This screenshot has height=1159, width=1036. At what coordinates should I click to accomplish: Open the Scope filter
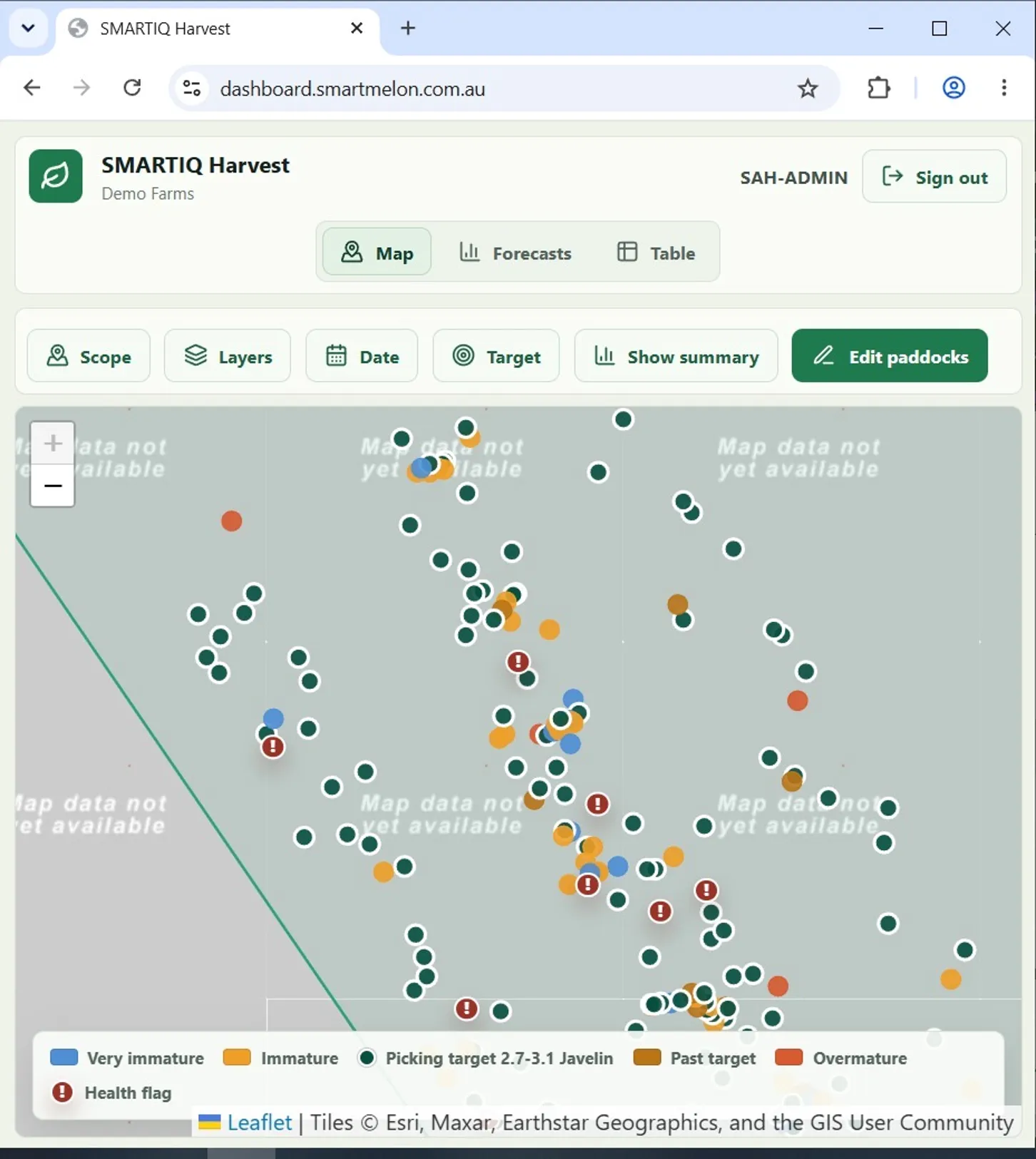[88, 356]
